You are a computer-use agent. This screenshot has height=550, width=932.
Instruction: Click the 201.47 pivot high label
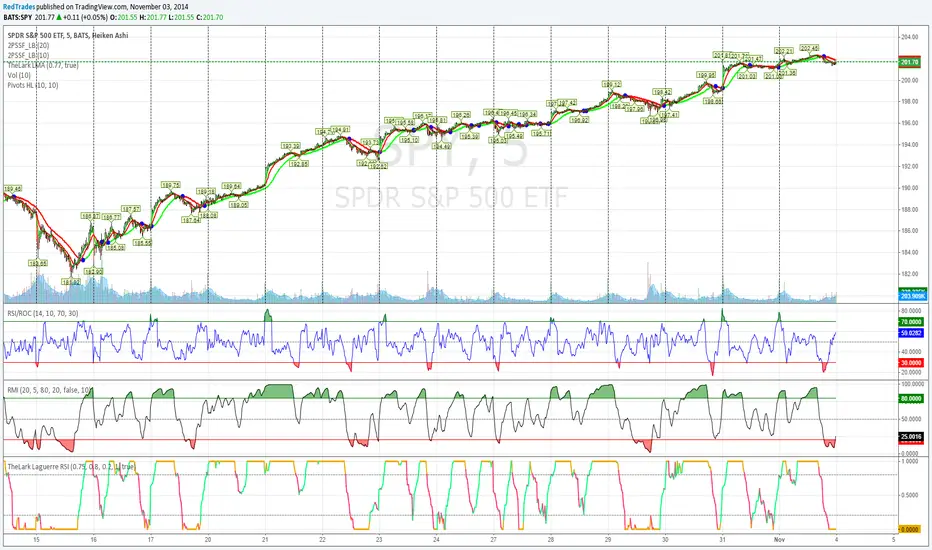pyautogui.click(x=753, y=59)
